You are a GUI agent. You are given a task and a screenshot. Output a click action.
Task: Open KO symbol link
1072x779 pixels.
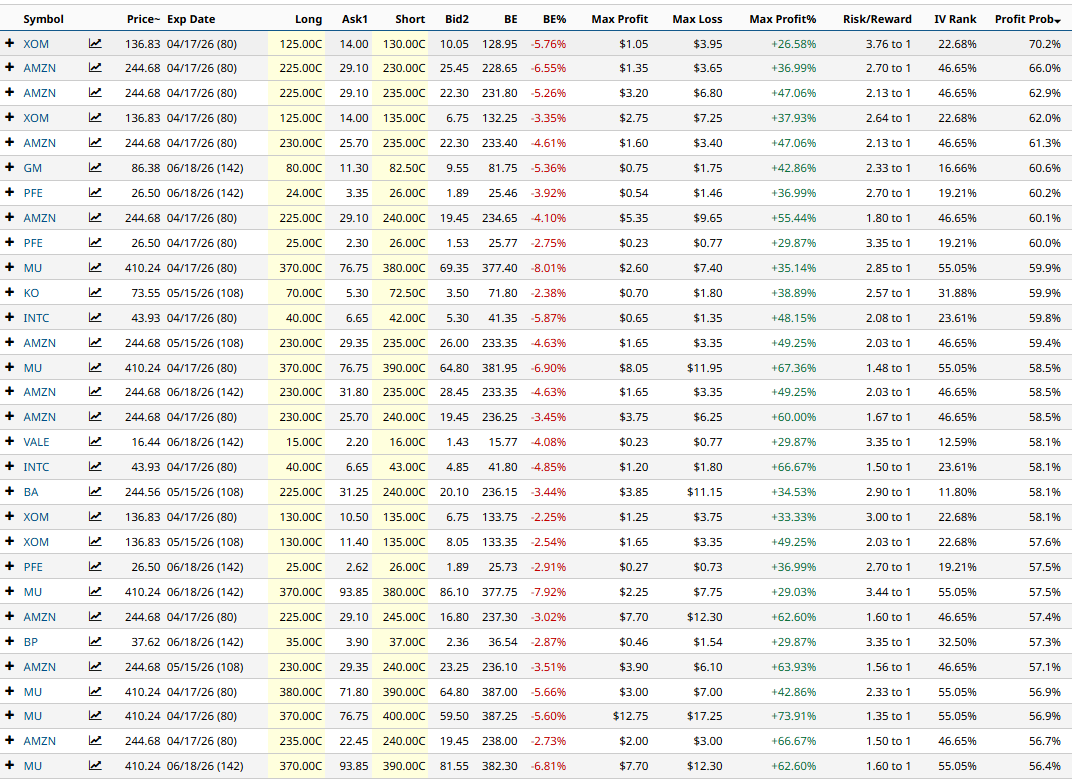pos(31,293)
